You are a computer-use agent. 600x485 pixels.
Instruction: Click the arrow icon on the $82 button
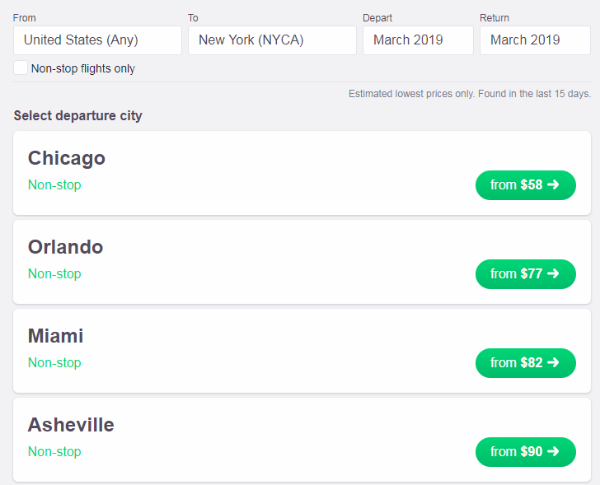click(x=553, y=363)
